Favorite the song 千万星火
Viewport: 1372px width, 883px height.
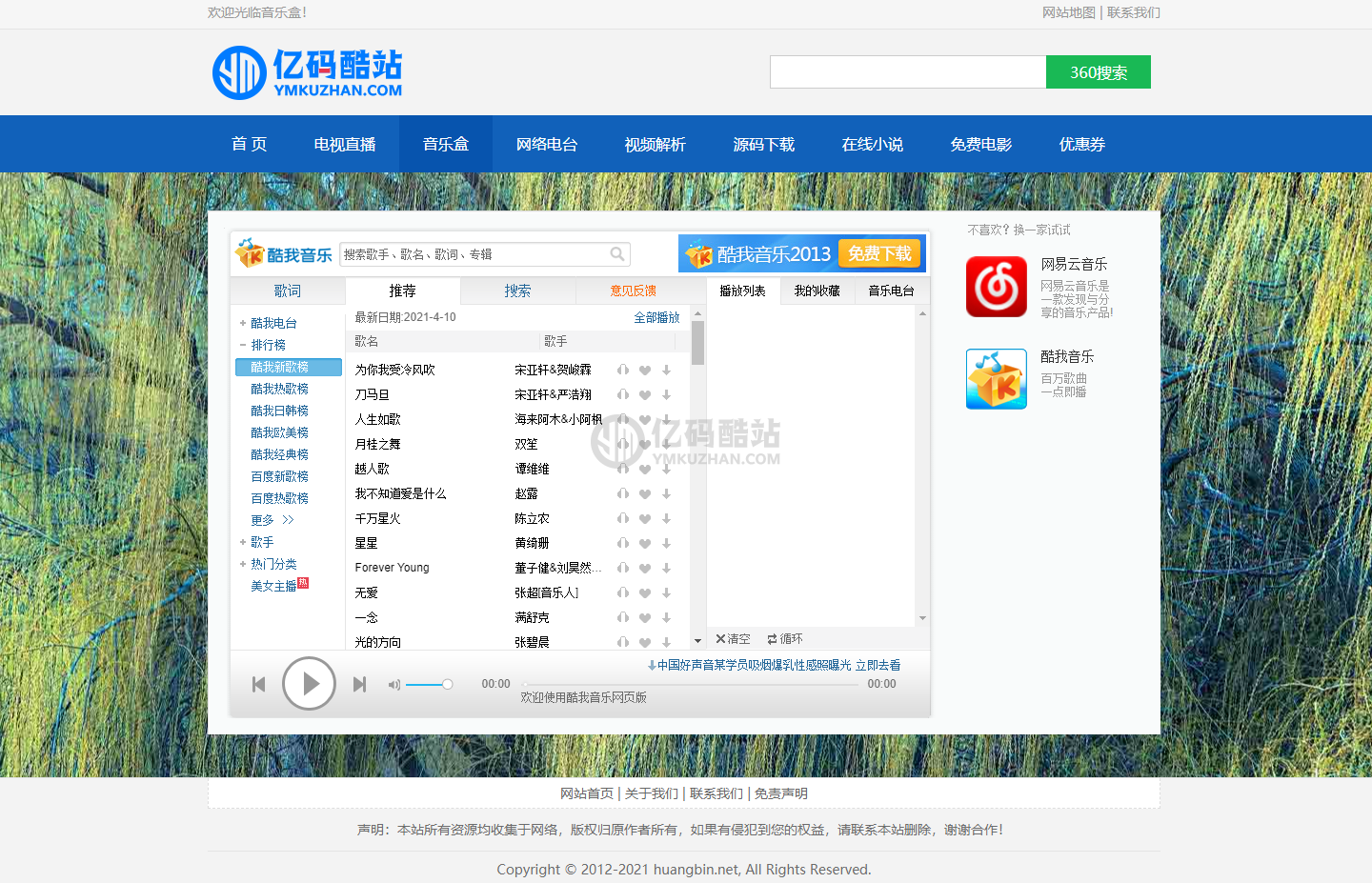[x=645, y=518]
